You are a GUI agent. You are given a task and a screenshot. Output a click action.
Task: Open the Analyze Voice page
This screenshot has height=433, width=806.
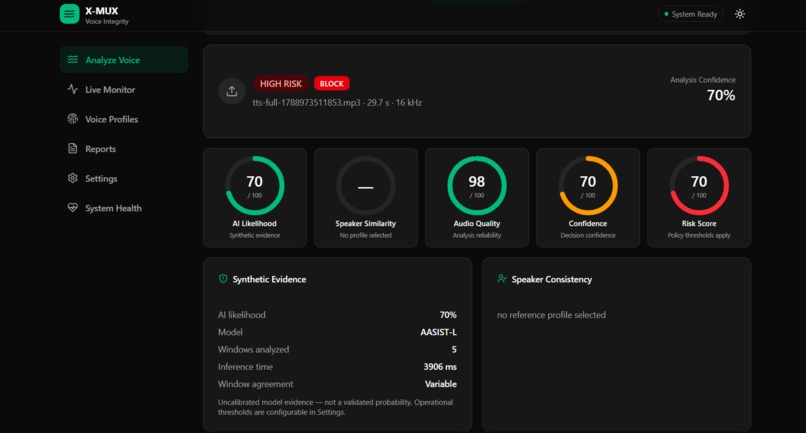124,60
